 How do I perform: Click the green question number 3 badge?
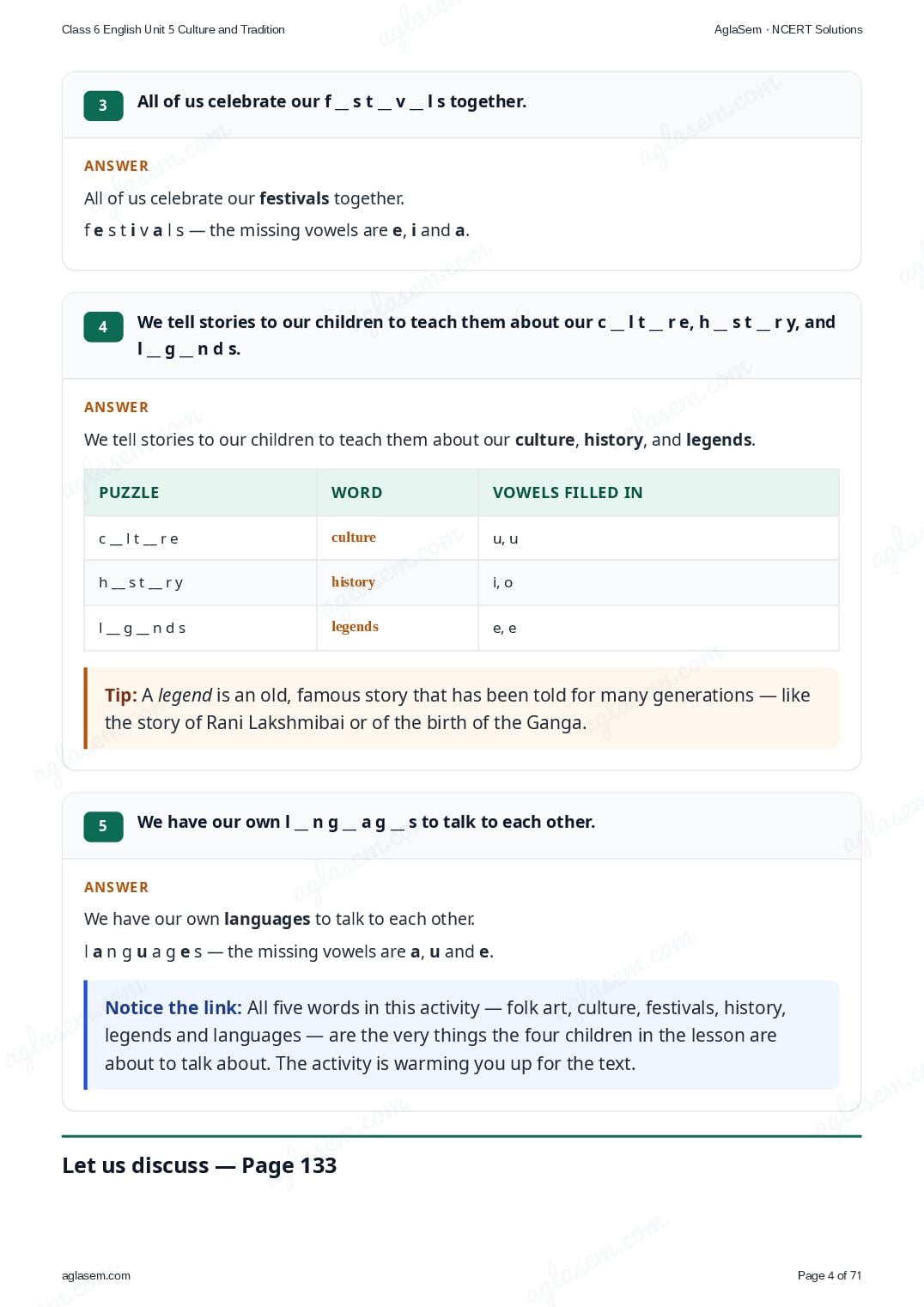pos(103,106)
